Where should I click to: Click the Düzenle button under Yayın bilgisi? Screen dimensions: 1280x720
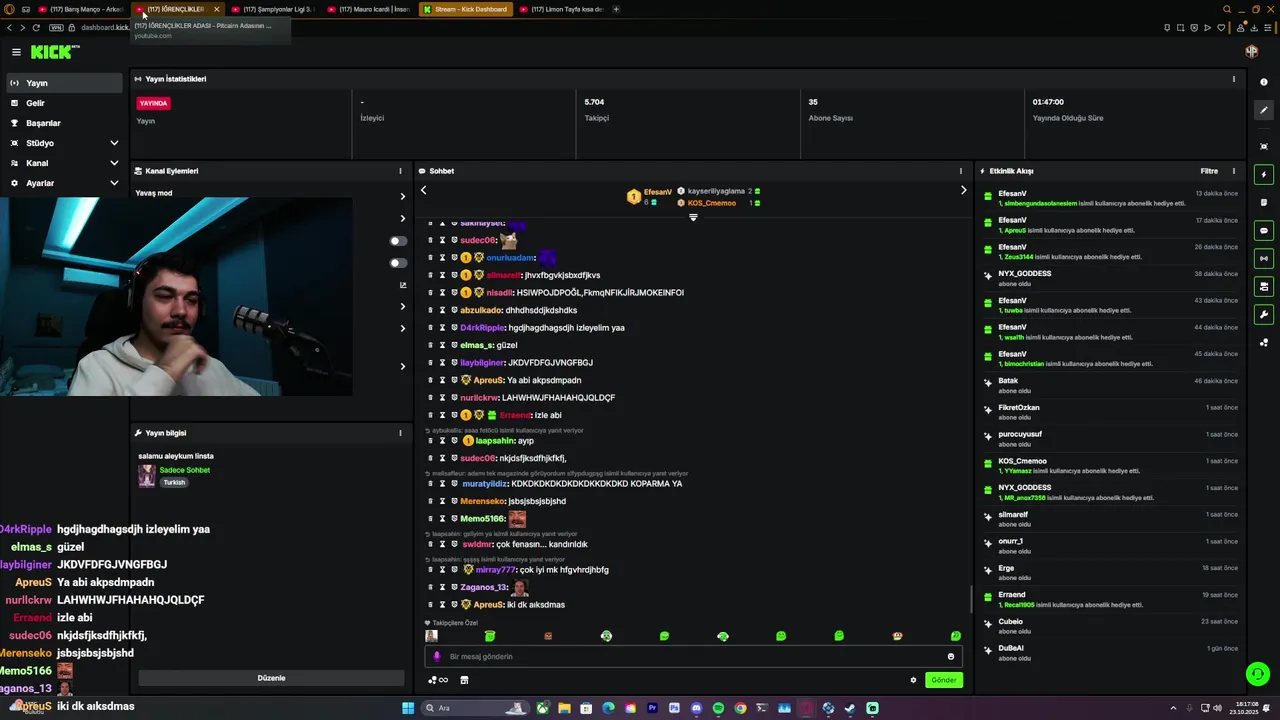pyautogui.click(x=271, y=678)
